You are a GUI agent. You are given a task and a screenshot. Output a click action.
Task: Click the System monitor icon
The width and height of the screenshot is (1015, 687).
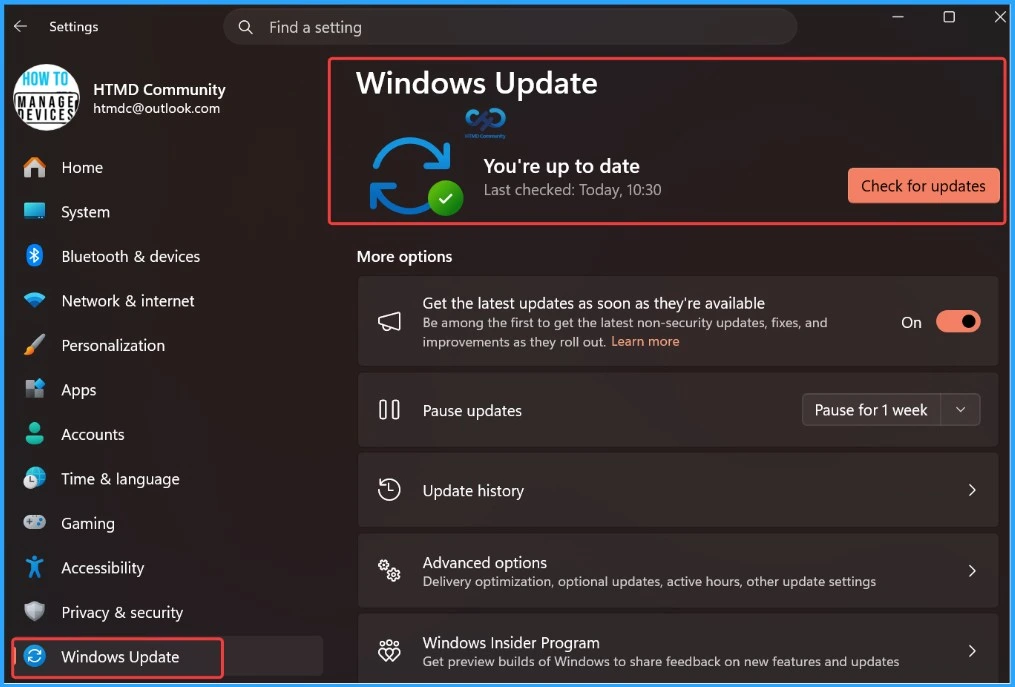coord(34,211)
